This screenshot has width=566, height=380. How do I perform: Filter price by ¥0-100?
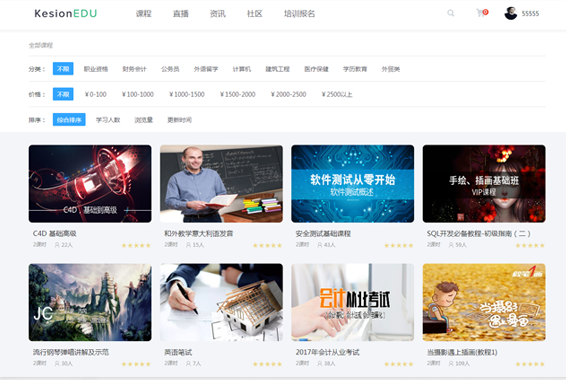click(x=96, y=95)
